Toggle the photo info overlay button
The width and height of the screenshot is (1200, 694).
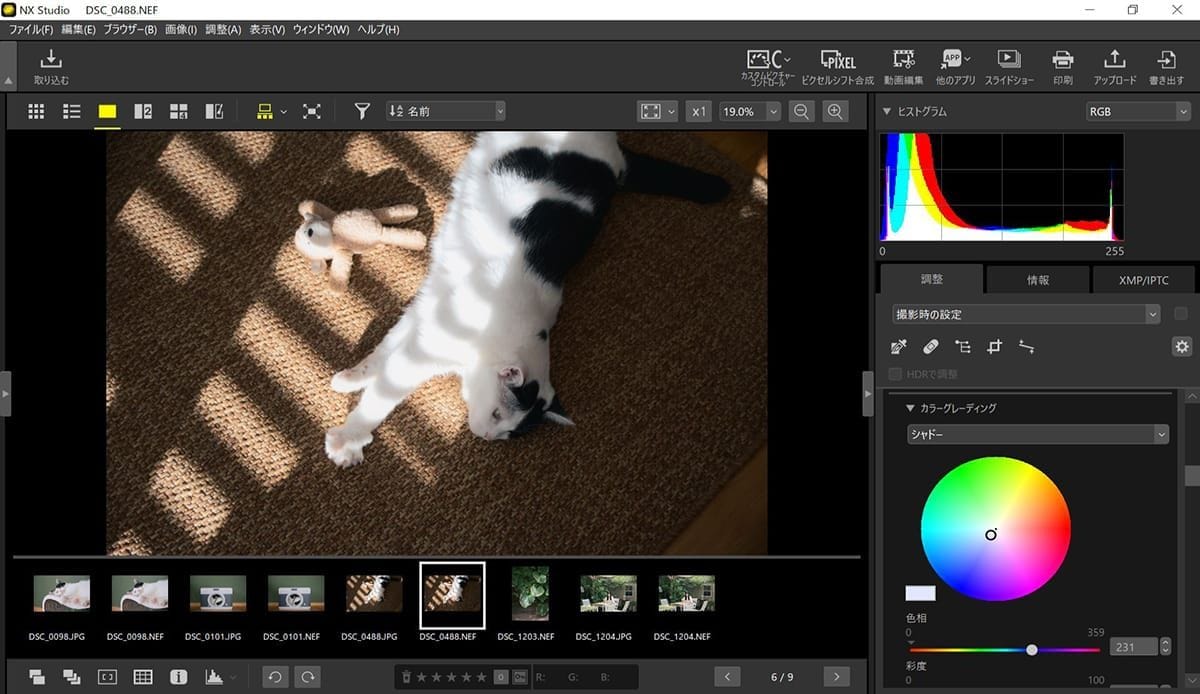pos(178,676)
